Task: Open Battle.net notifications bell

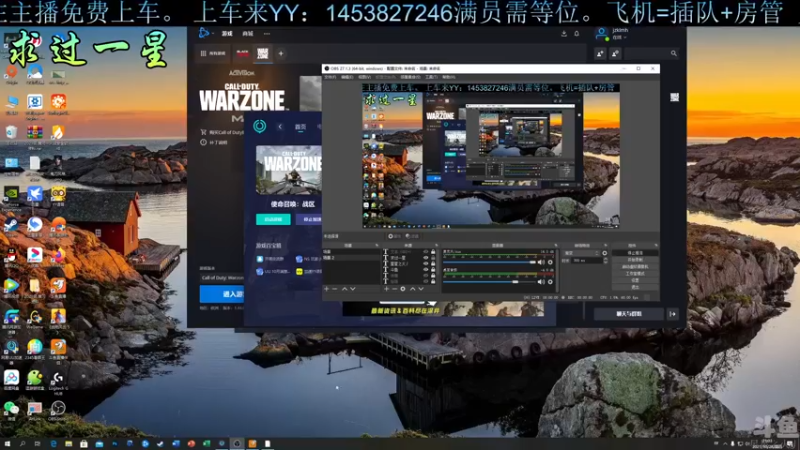Action: (577, 34)
